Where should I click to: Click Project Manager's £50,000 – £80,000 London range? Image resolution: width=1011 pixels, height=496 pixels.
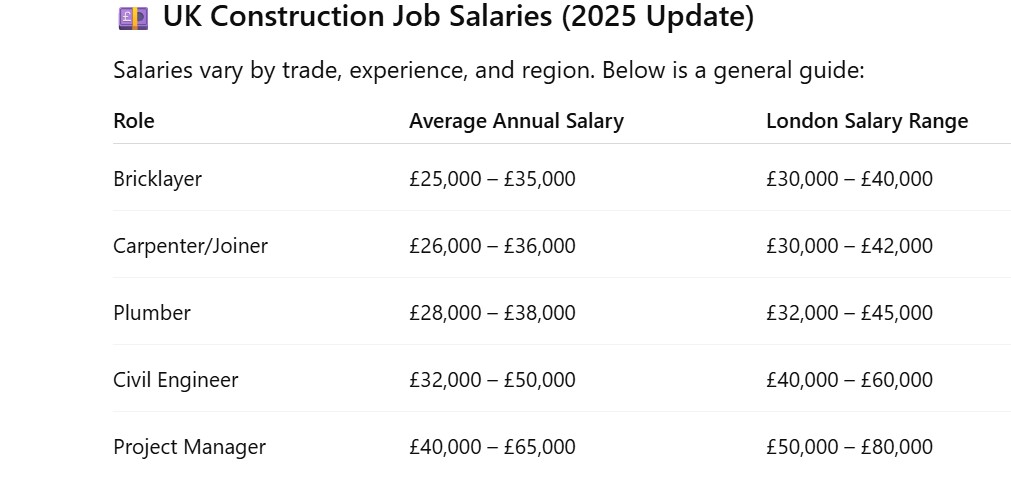click(849, 447)
